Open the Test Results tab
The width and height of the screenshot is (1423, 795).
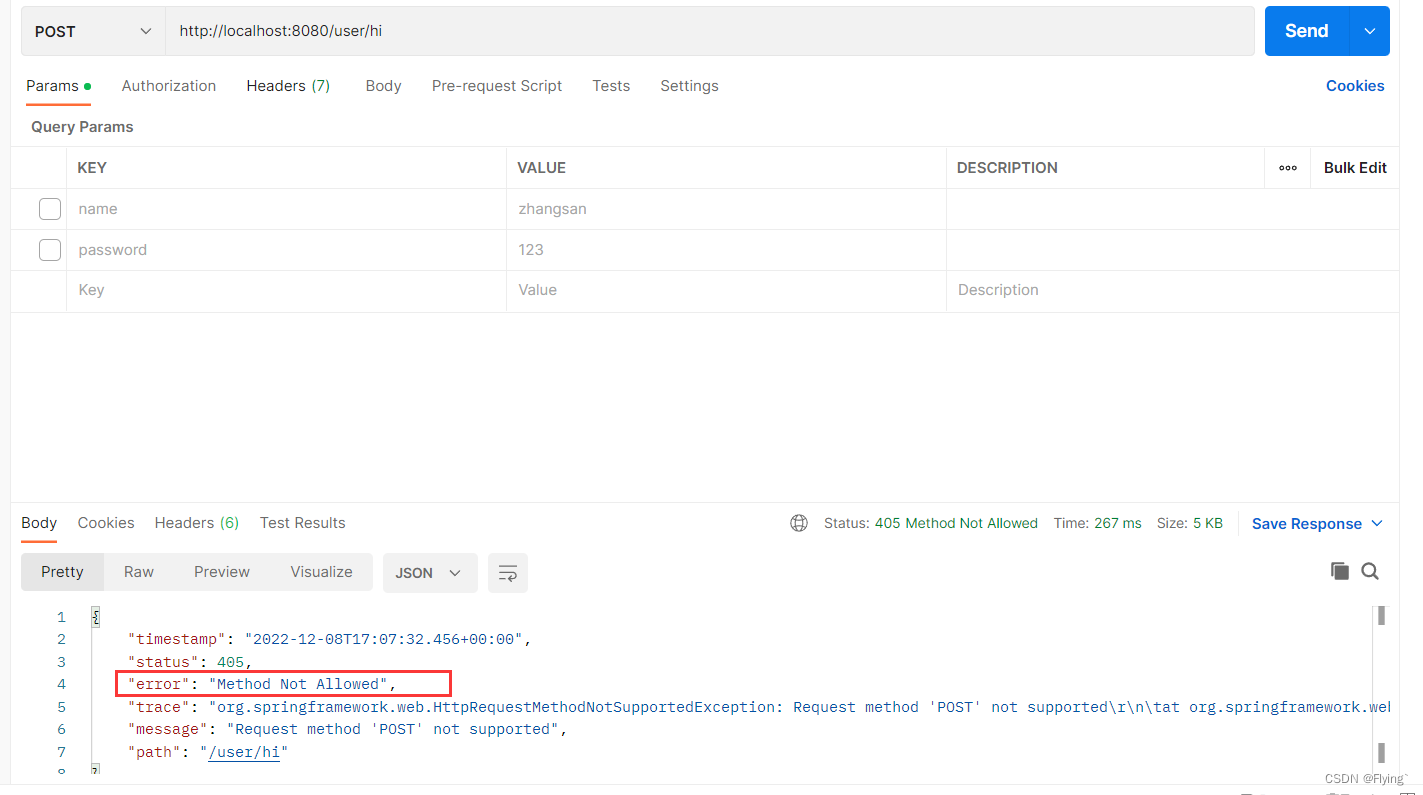[302, 523]
